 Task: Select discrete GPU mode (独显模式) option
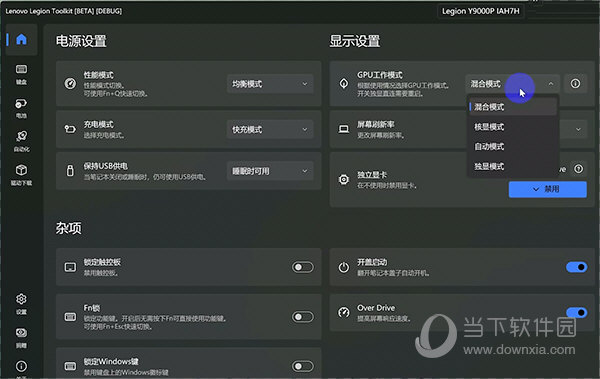(512, 166)
